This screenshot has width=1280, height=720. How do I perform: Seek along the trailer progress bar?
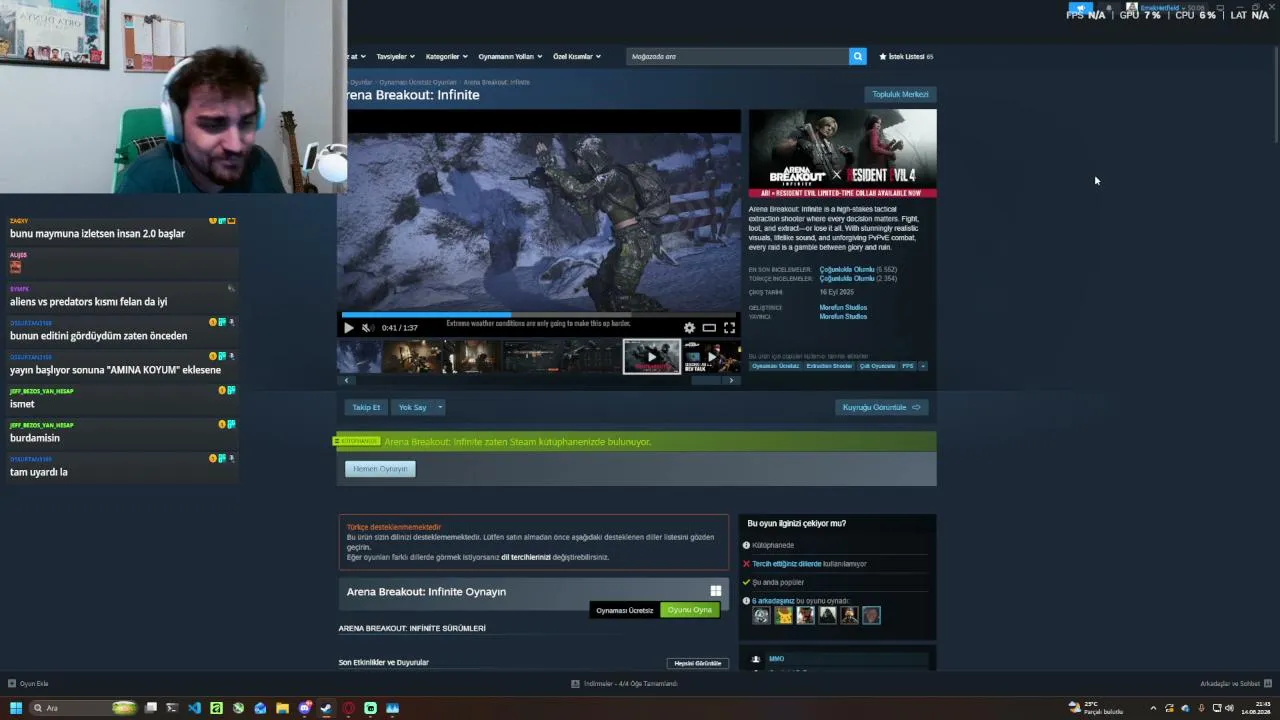(540, 314)
